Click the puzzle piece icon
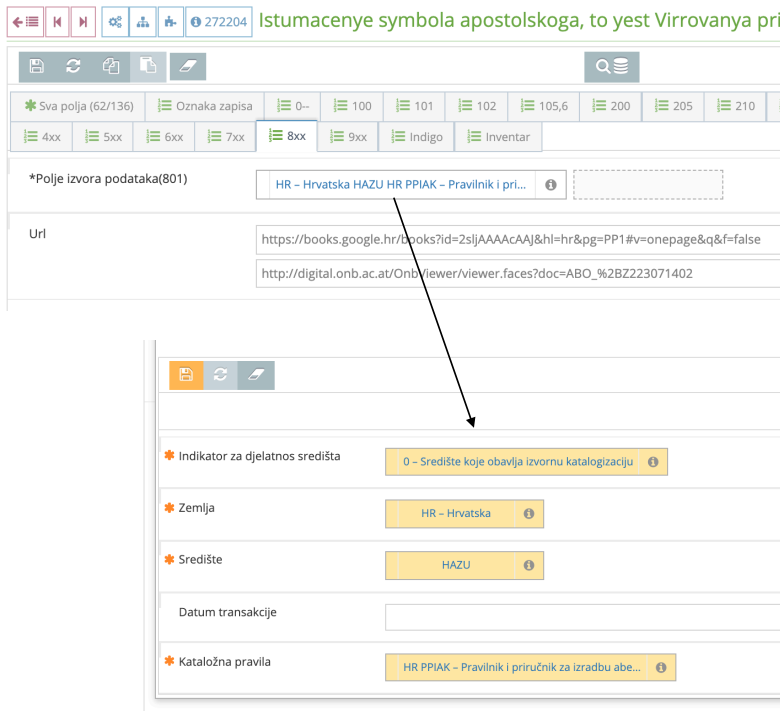The height and width of the screenshot is (711, 780). pos(171,22)
